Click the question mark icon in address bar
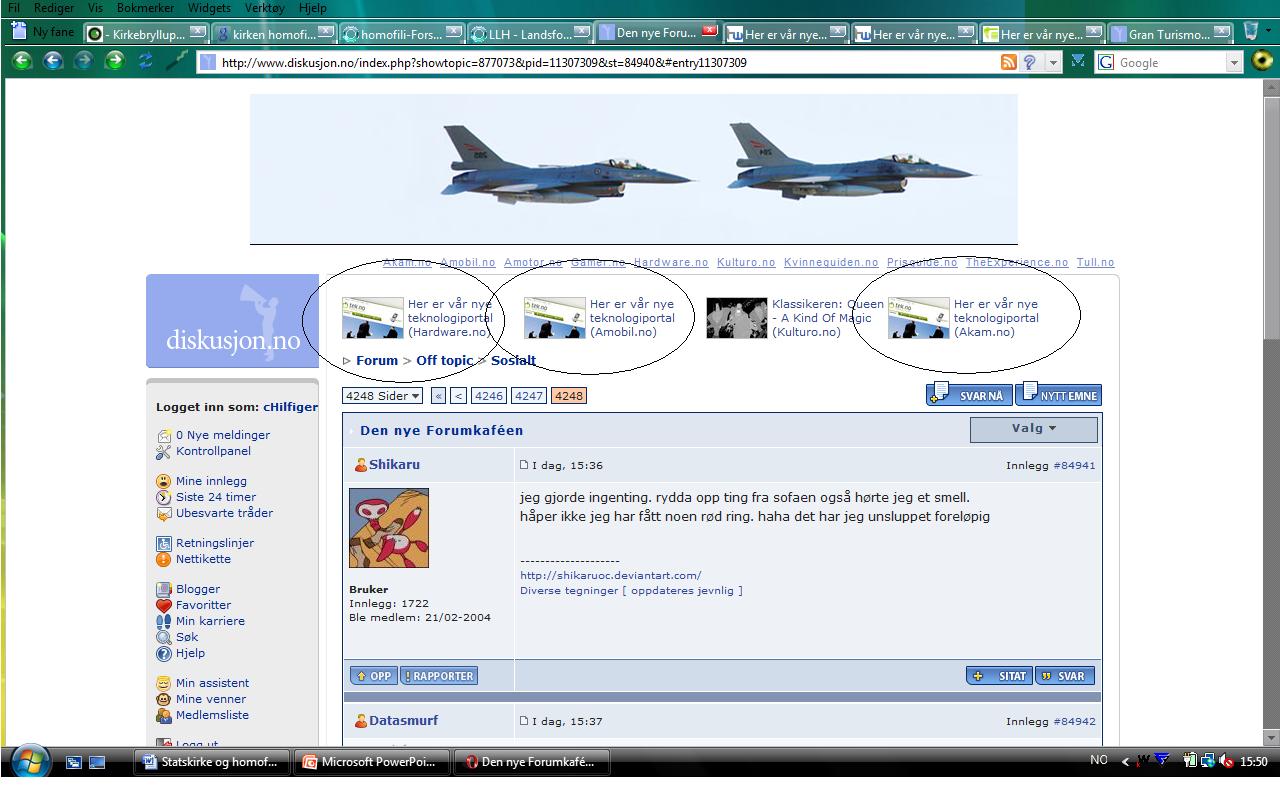1280x800 pixels. pos(1029,62)
